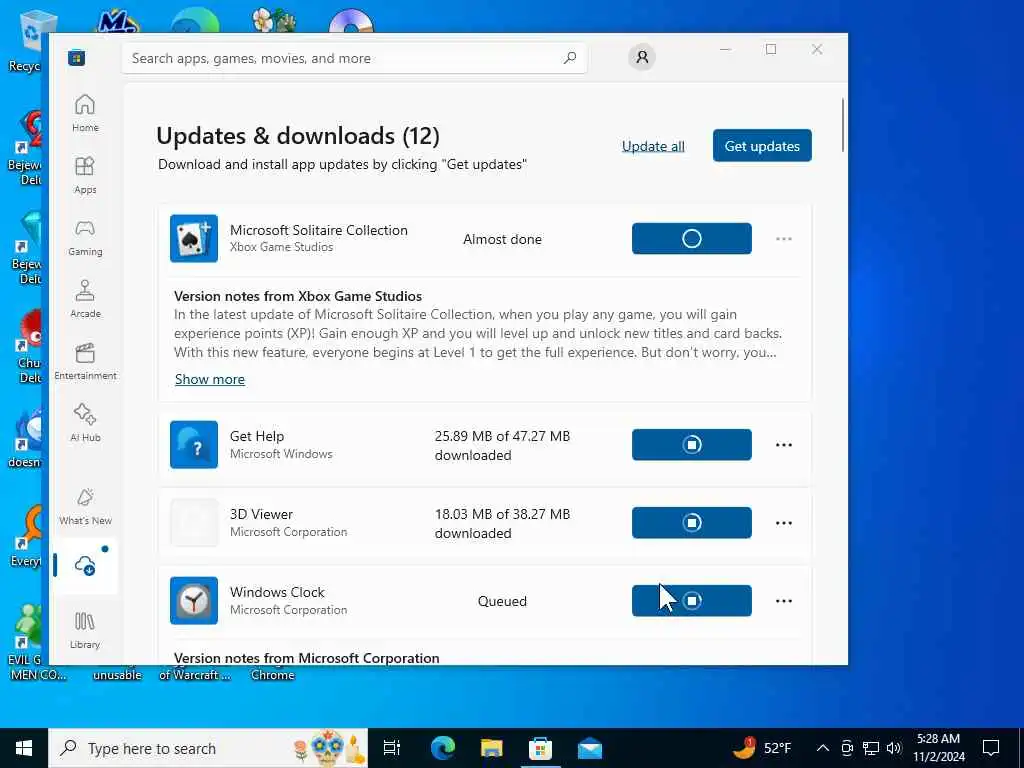Click the network tray icon

click(871, 748)
